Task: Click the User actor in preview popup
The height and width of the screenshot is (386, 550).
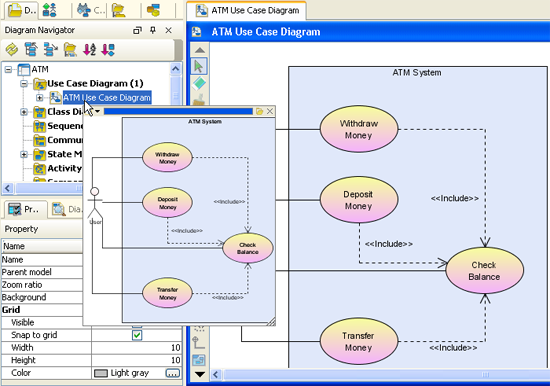Action: [95, 206]
